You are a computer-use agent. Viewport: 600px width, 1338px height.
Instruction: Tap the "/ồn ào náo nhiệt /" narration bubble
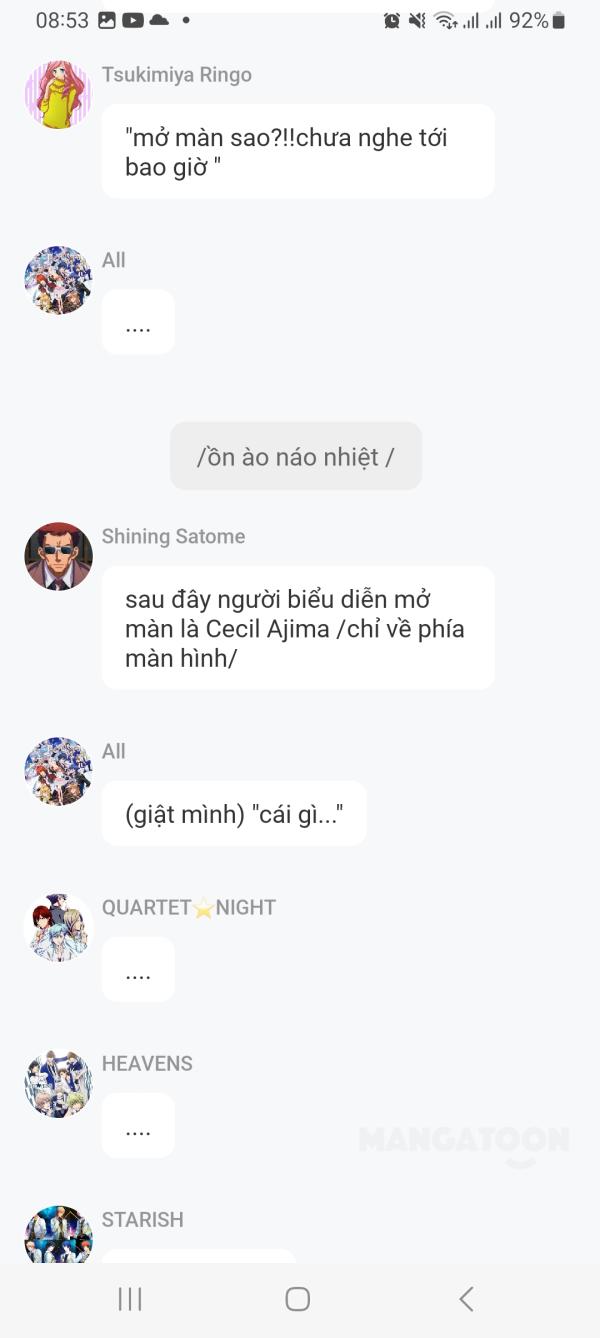pyautogui.click(x=296, y=456)
